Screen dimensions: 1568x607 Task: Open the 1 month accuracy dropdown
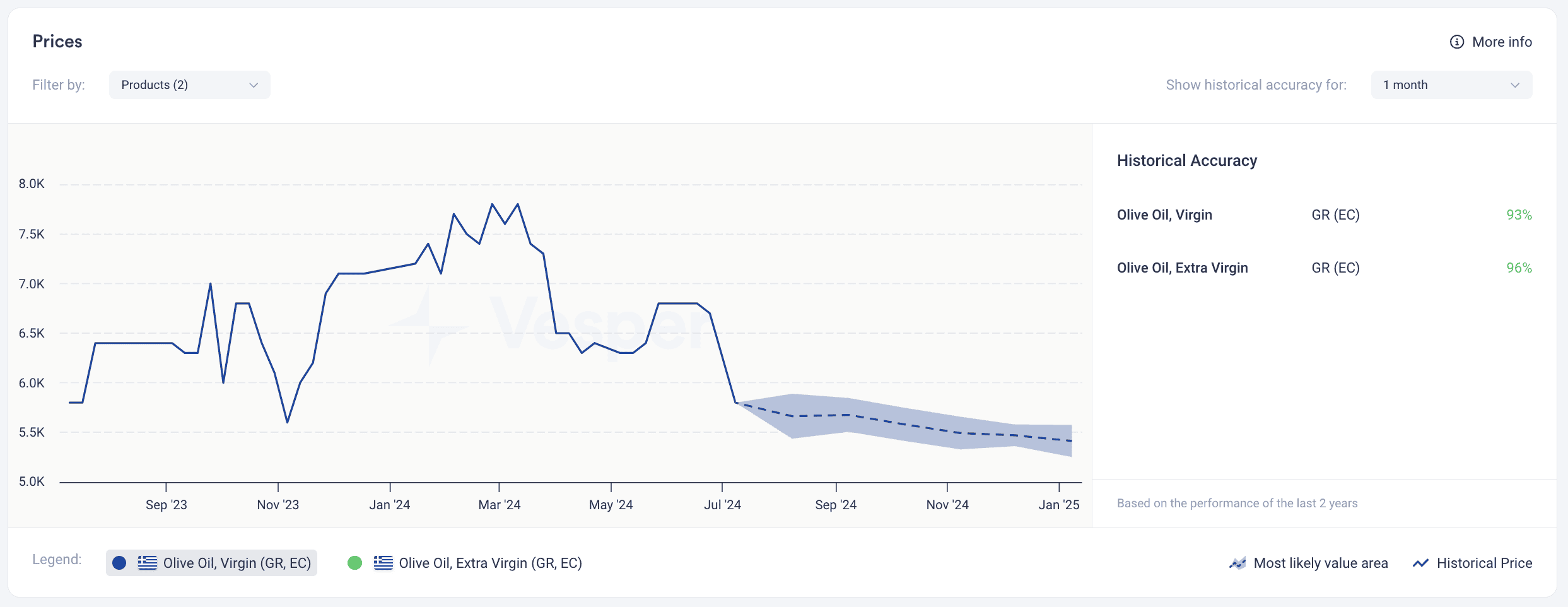point(1451,85)
